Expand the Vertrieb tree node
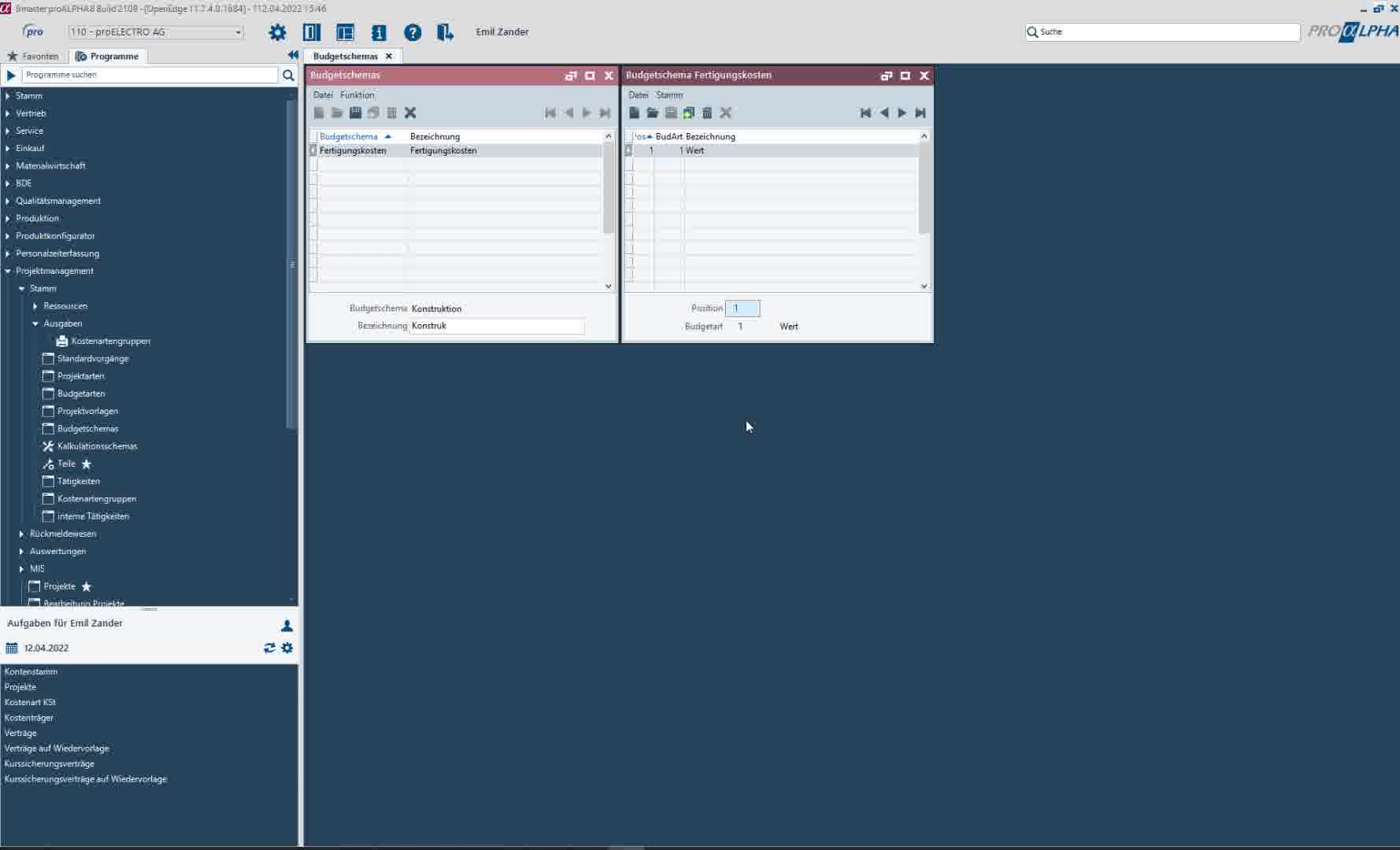The width and height of the screenshot is (1400, 850). 8,113
